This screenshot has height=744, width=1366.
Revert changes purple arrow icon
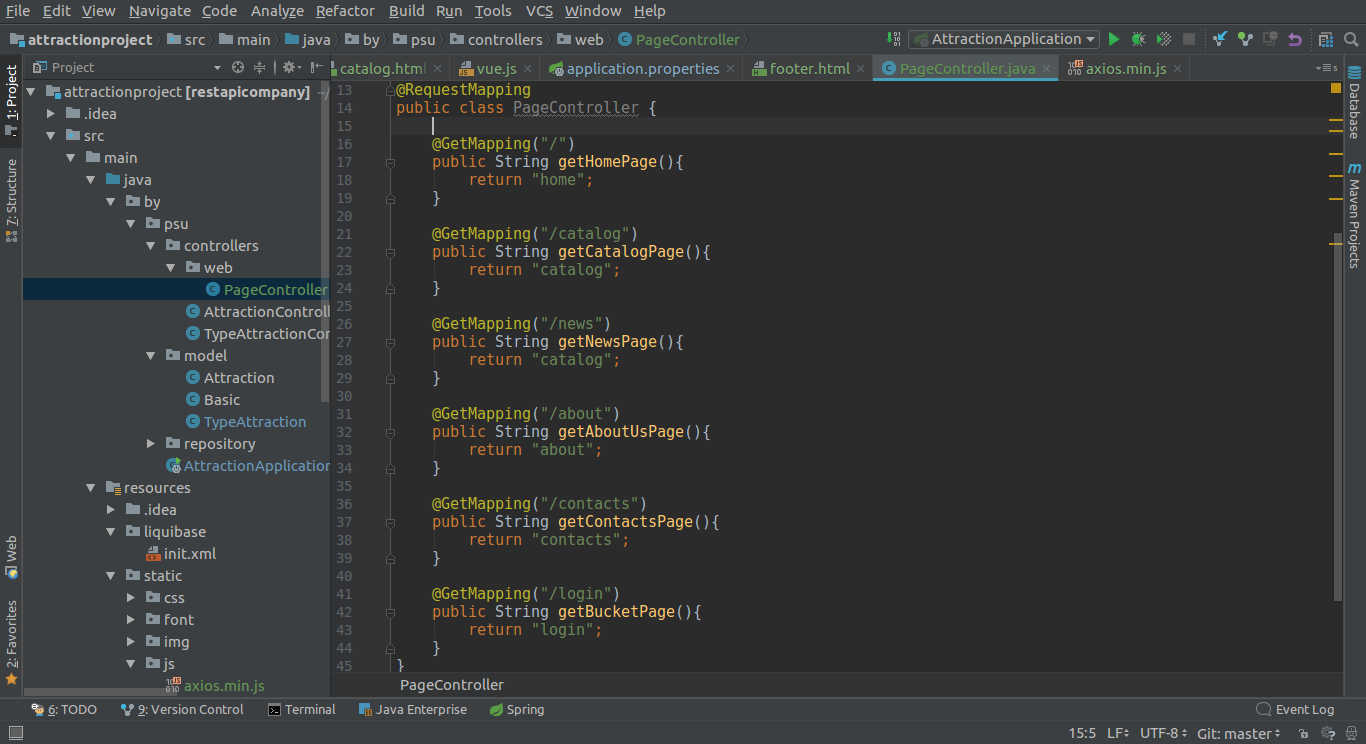(x=1295, y=40)
